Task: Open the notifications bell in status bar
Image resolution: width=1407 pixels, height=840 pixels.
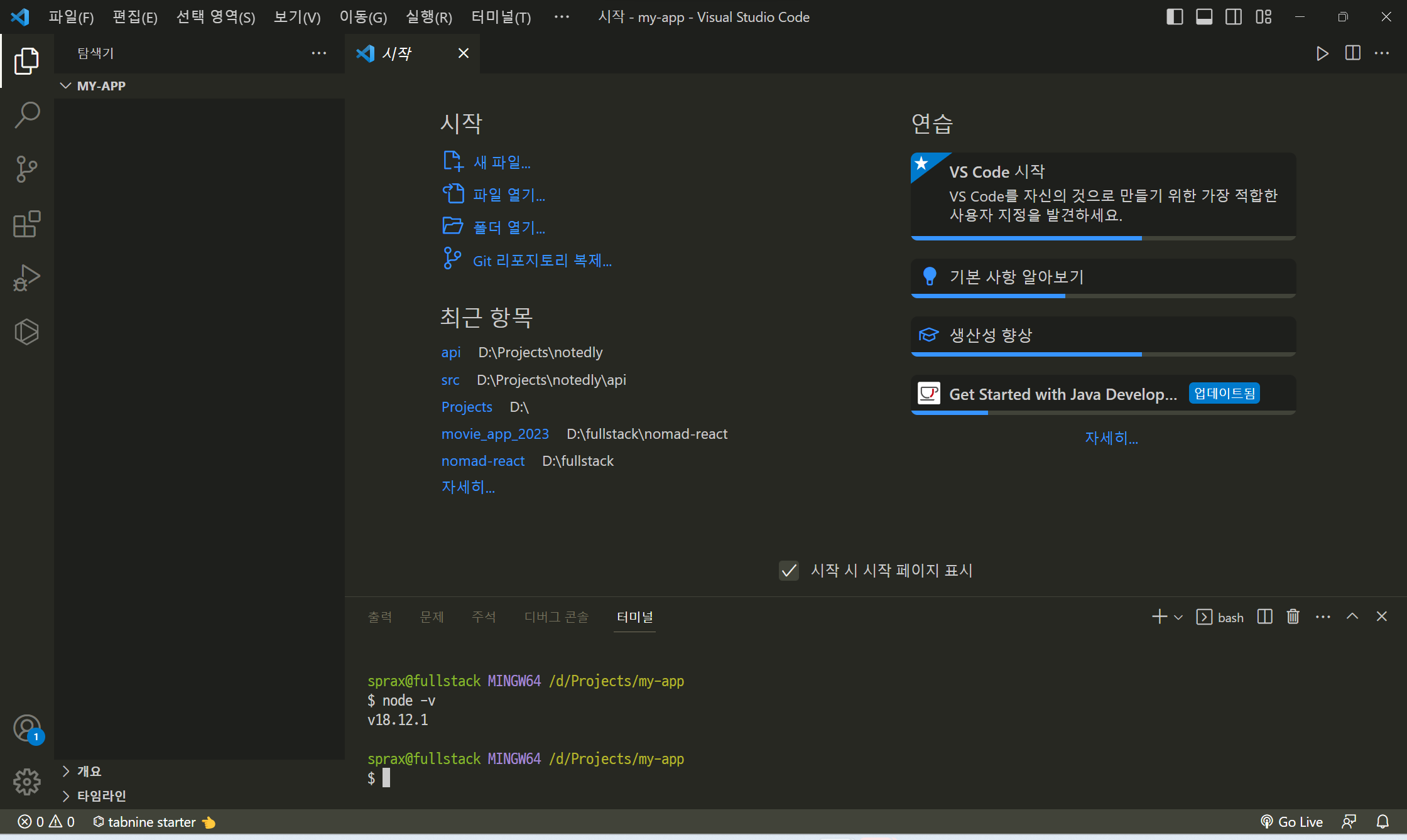Action: (x=1383, y=822)
